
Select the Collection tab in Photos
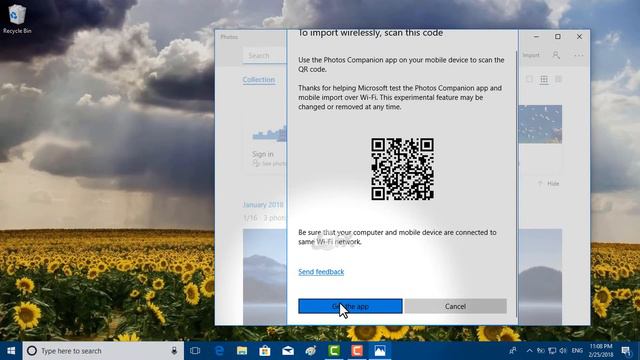point(259,80)
